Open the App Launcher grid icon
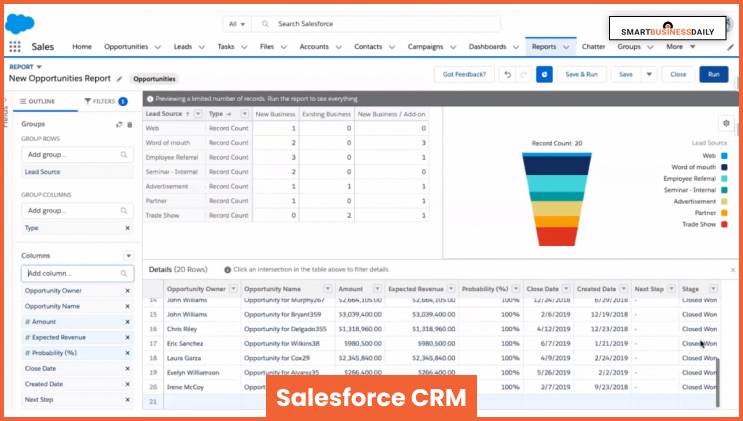Viewport: 743px width, 421px height. coord(15,46)
